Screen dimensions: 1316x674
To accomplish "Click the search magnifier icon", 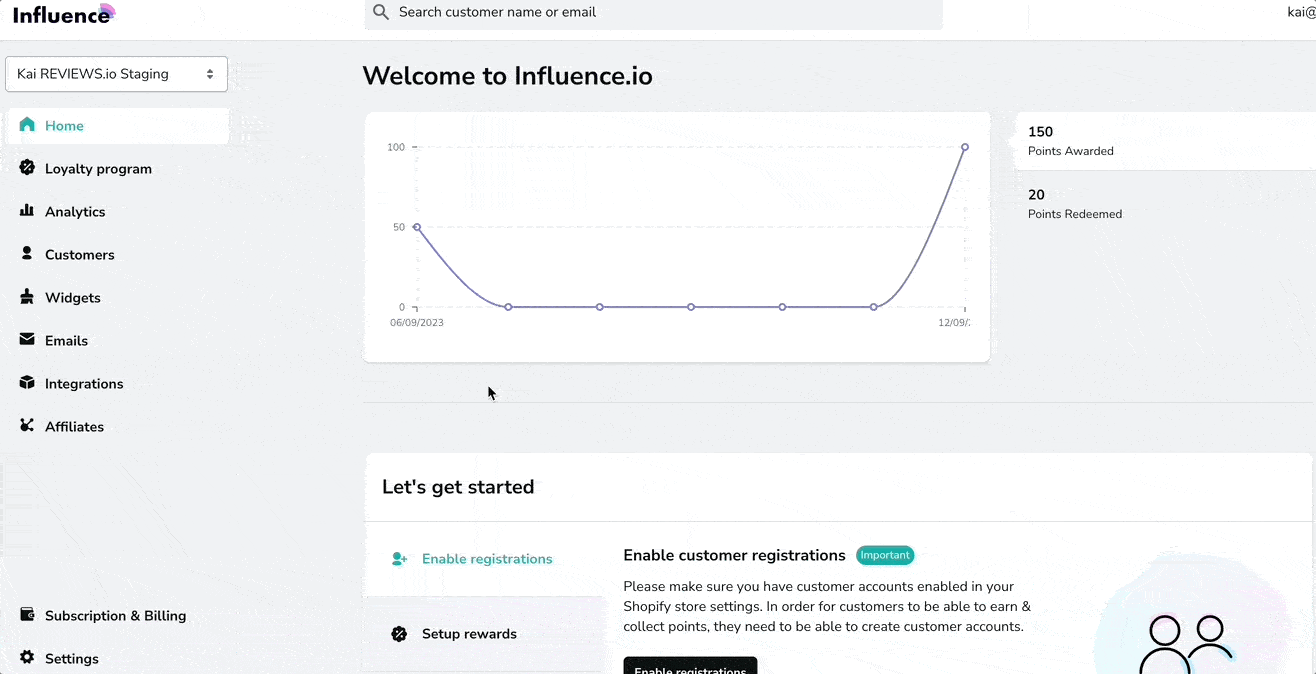I will pyautogui.click(x=381, y=12).
